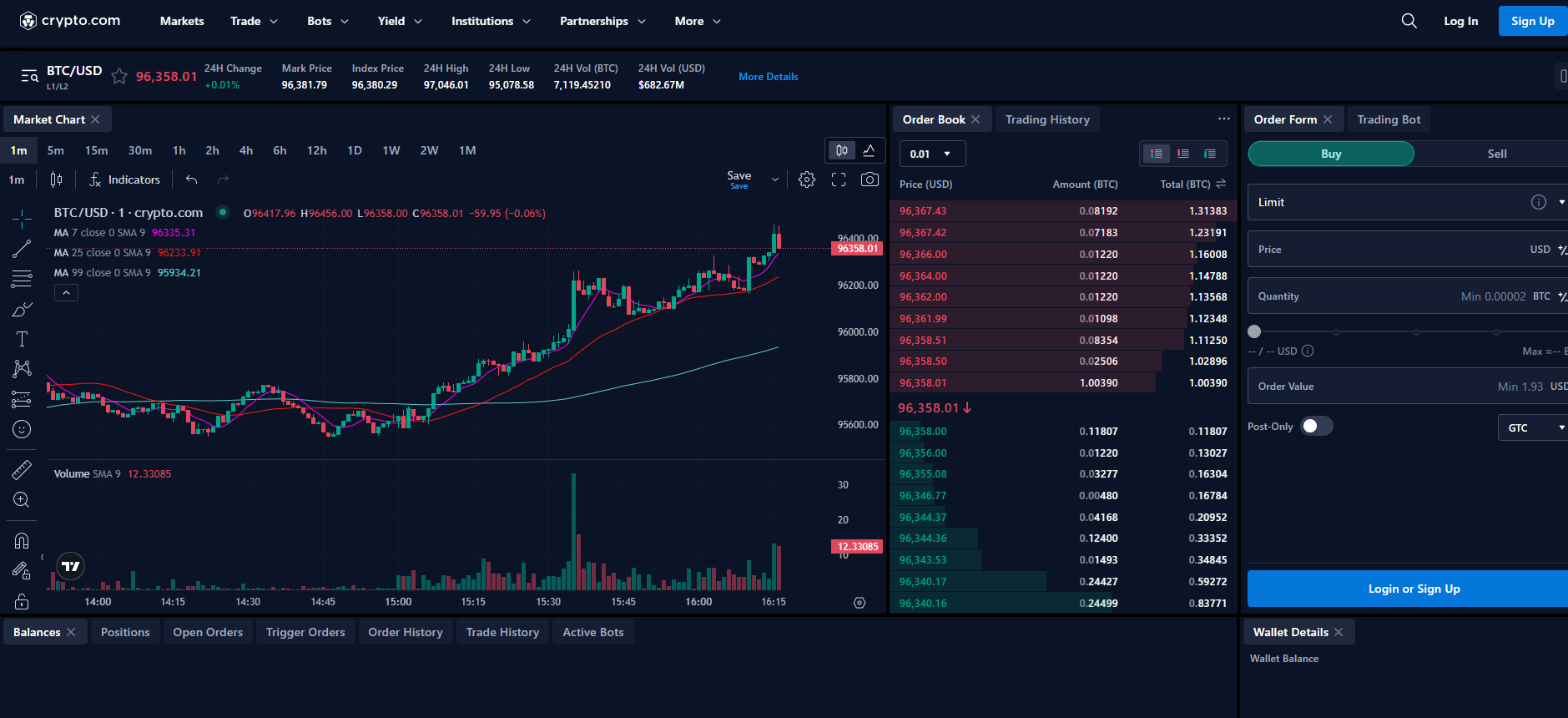Select the text annotation tool
1568x718 pixels.
pos(22,339)
